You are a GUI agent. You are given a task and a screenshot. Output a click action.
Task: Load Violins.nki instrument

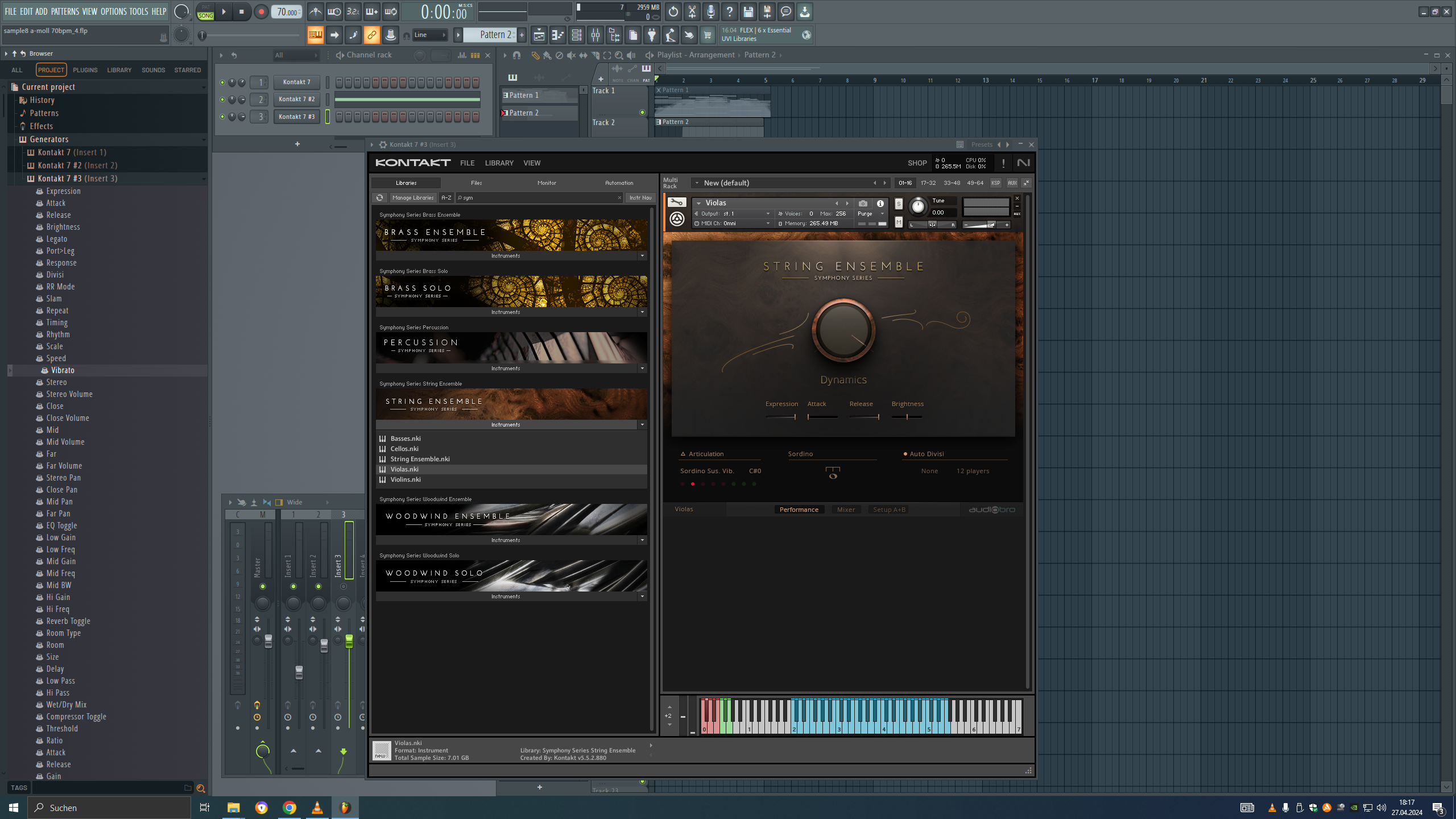point(406,479)
